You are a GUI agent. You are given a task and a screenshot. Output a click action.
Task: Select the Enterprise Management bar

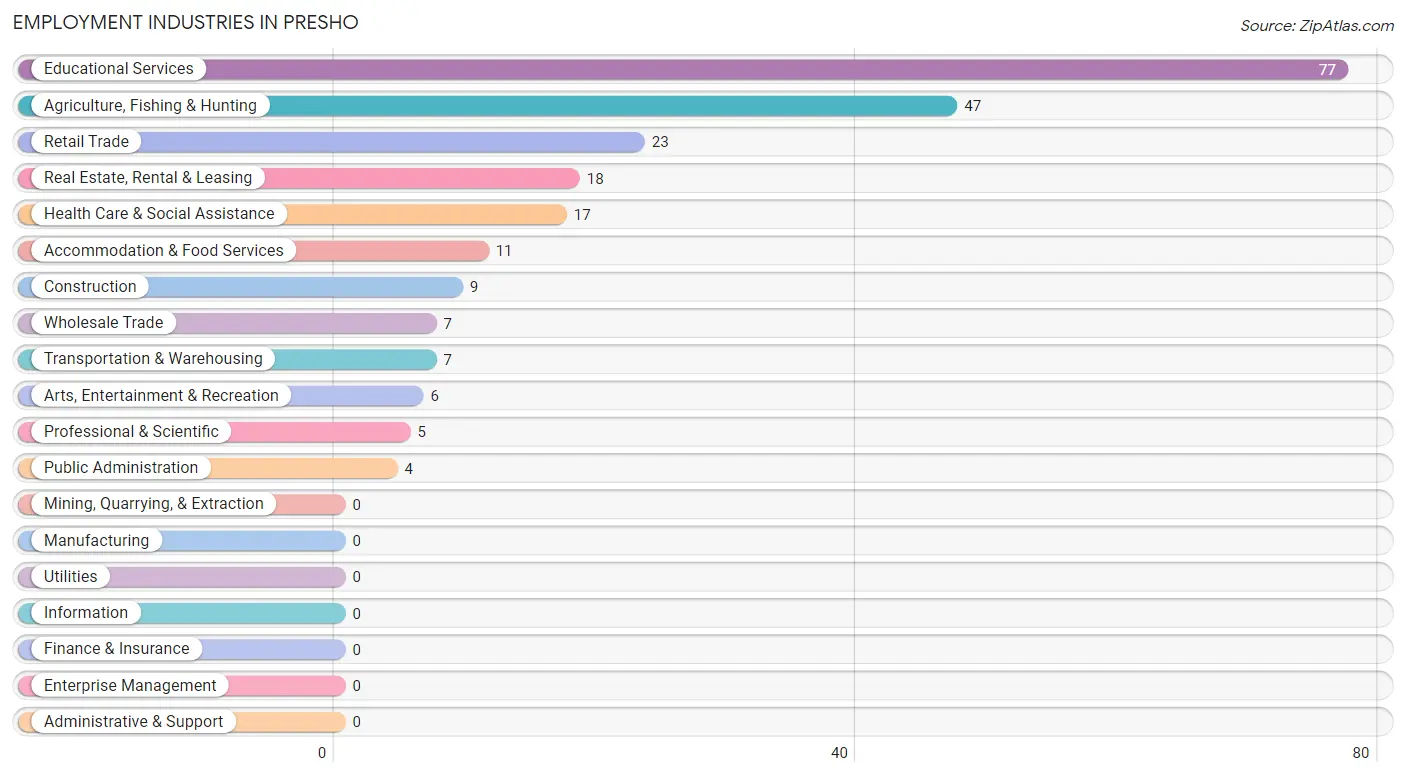tap(181, 686)
